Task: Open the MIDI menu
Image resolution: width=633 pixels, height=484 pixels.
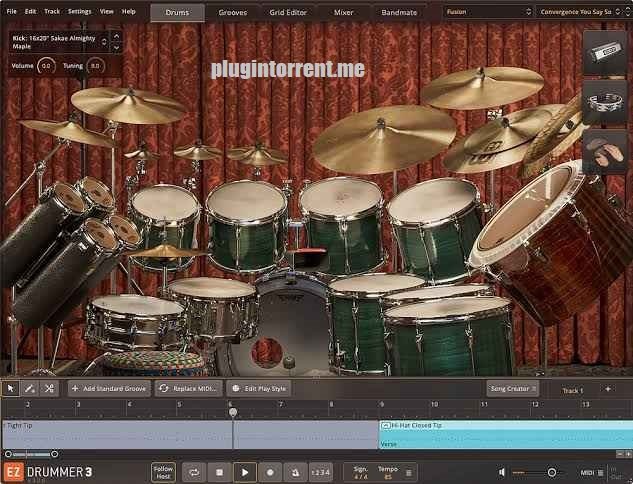Action: [x=592, y=472]
